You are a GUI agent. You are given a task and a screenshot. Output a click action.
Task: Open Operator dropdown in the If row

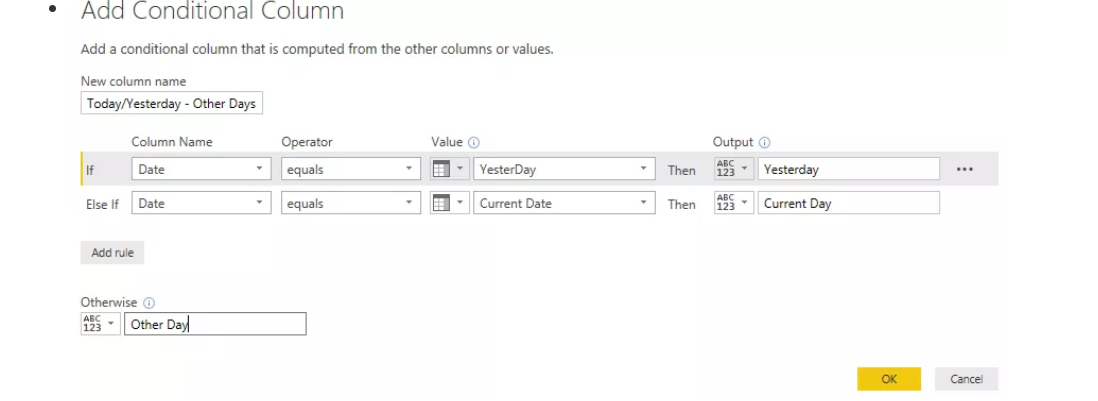[x=351, y=169]
